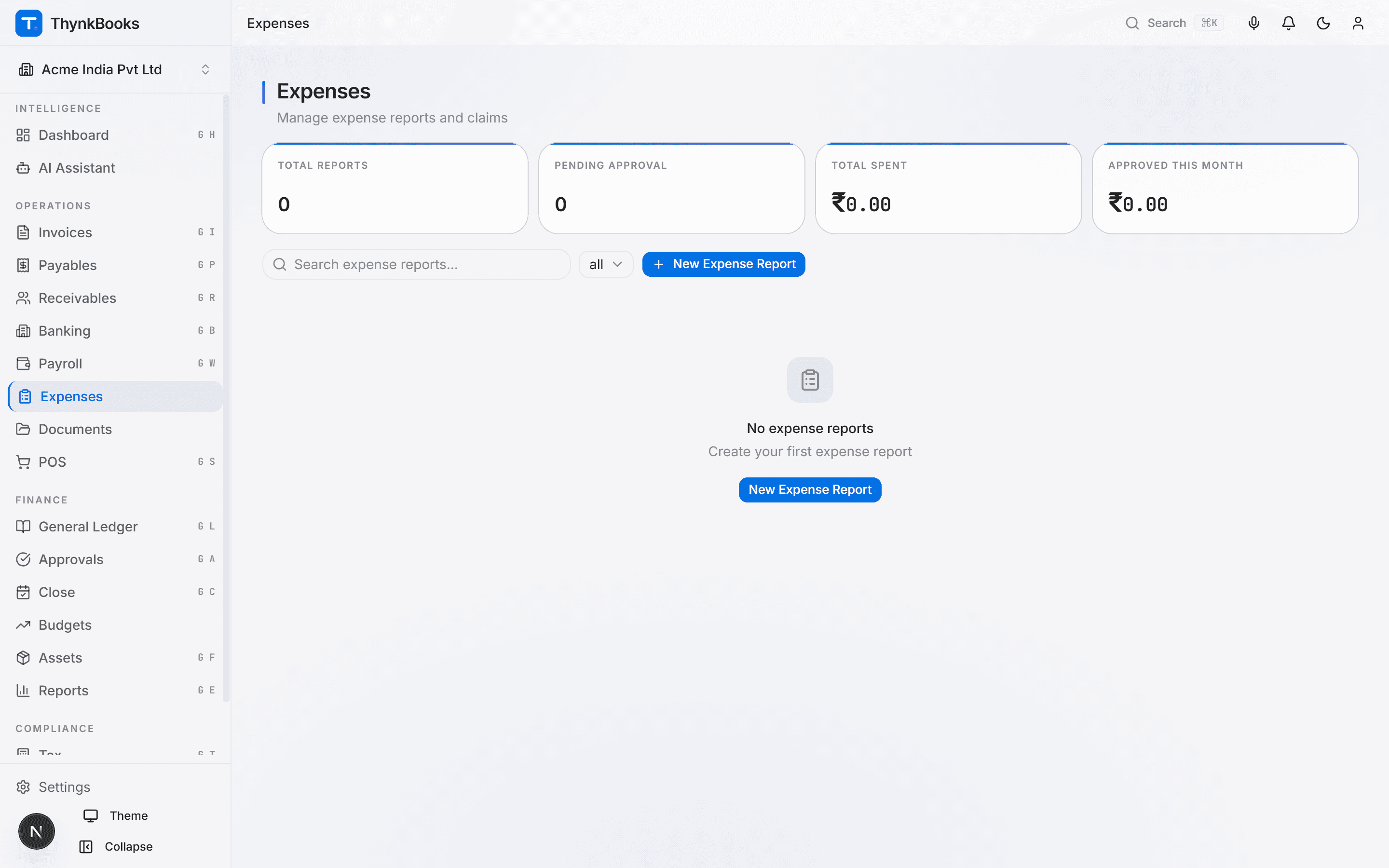Open global Search in top bar
The width and height of the screenshot is (1389, 868).
(1174, 23)
